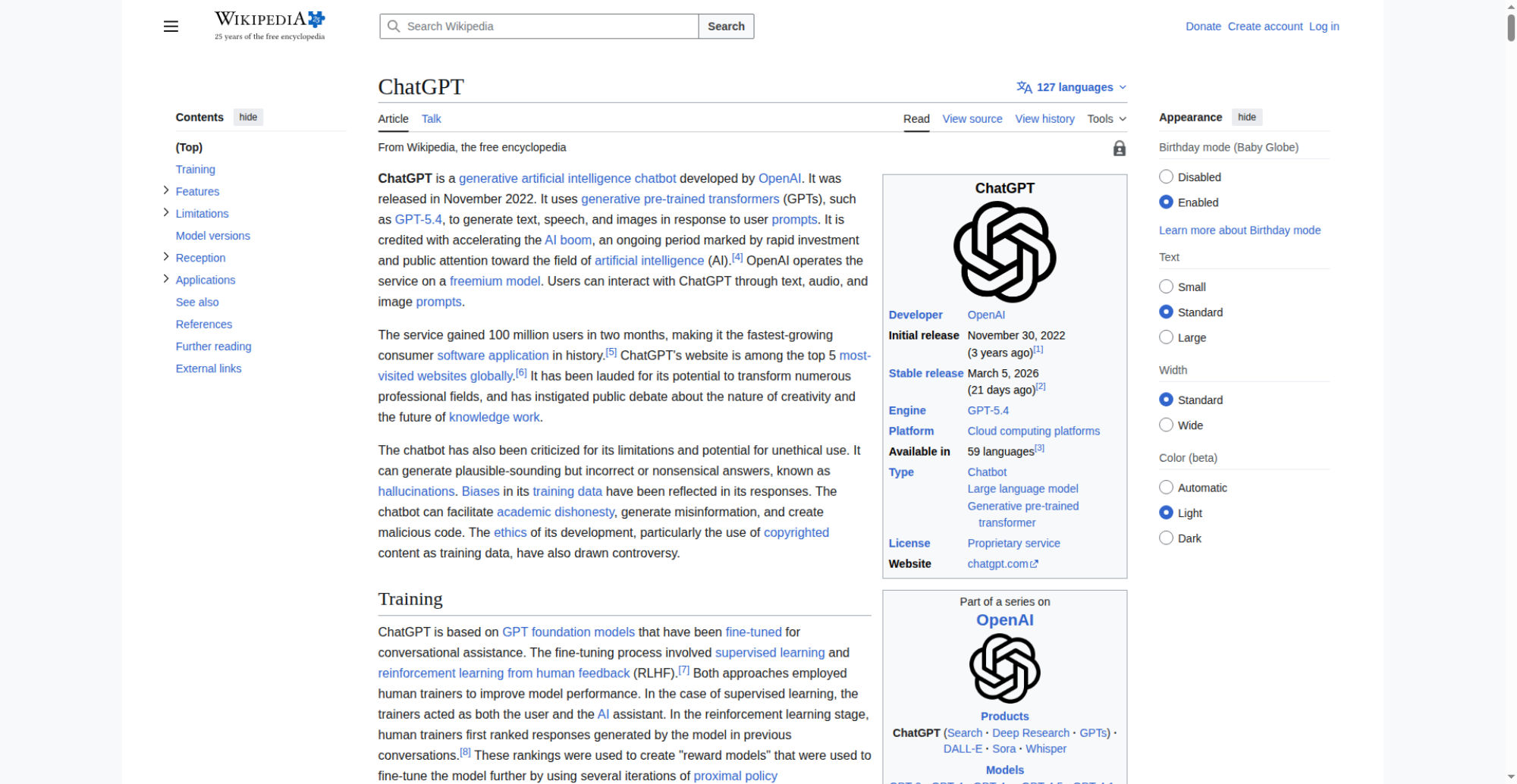Choose Dark color theme
Viewport: 1517px width, 784px height.
point(1167,538)
